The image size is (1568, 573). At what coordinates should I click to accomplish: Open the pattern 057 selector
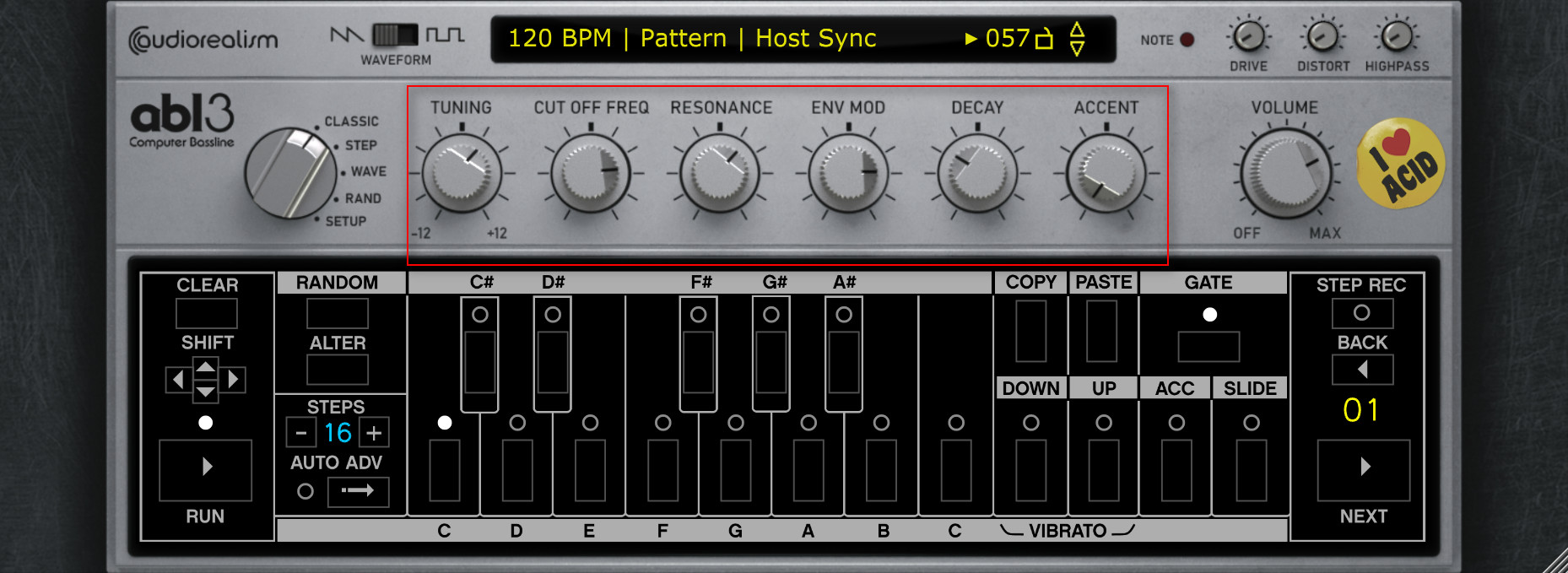click(1009, 39)
